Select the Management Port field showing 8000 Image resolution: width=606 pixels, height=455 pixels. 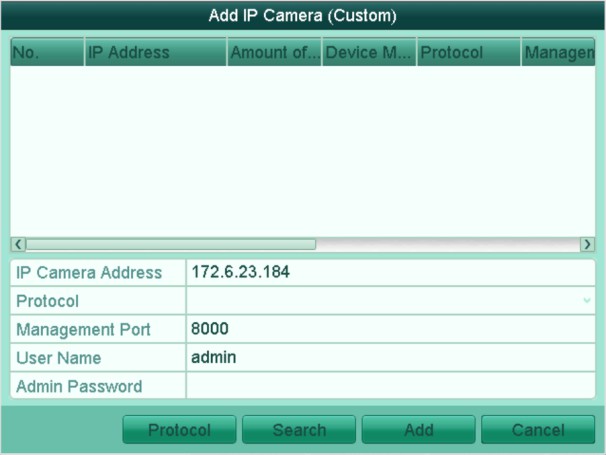pyautogui.click(x=390, y=329)
